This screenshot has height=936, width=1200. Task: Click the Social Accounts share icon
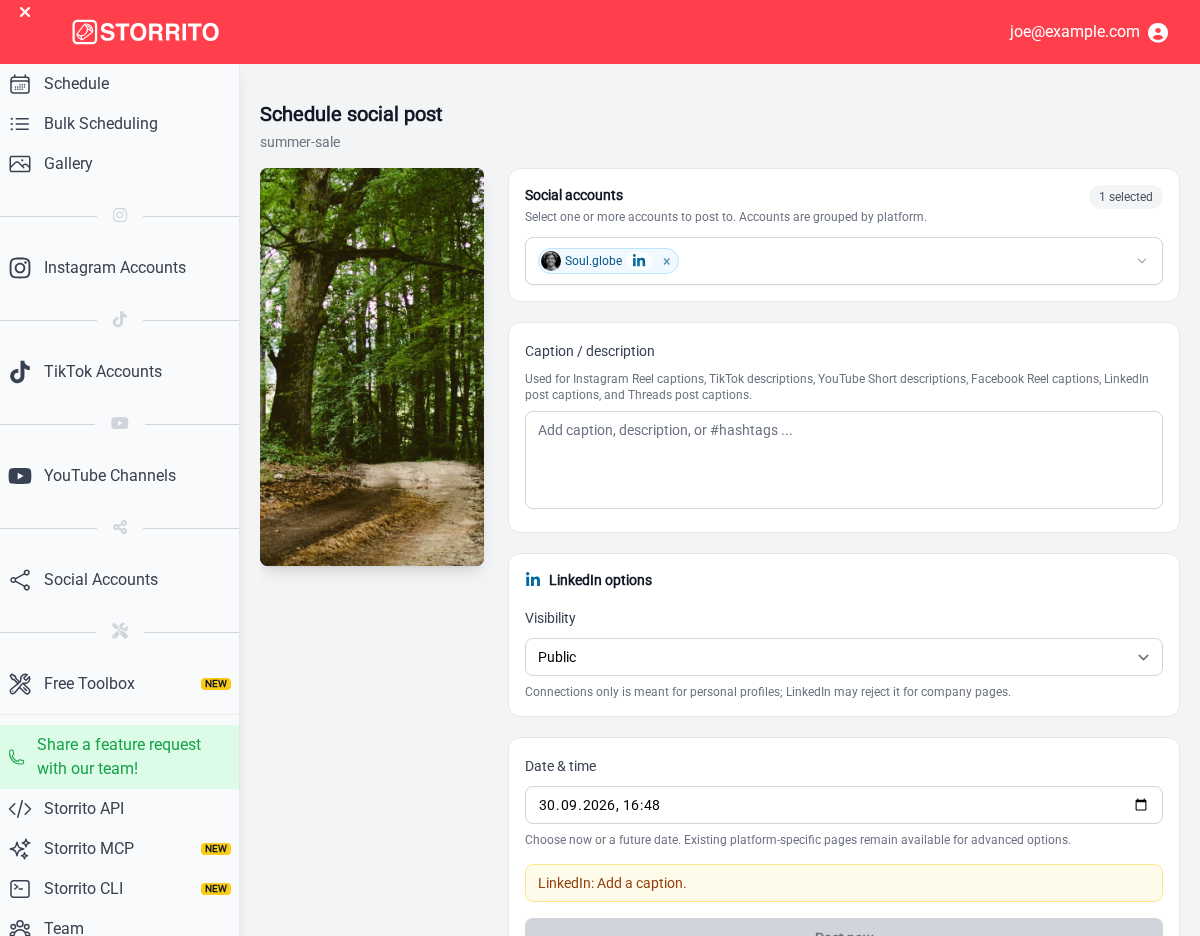tap(20, 580)
